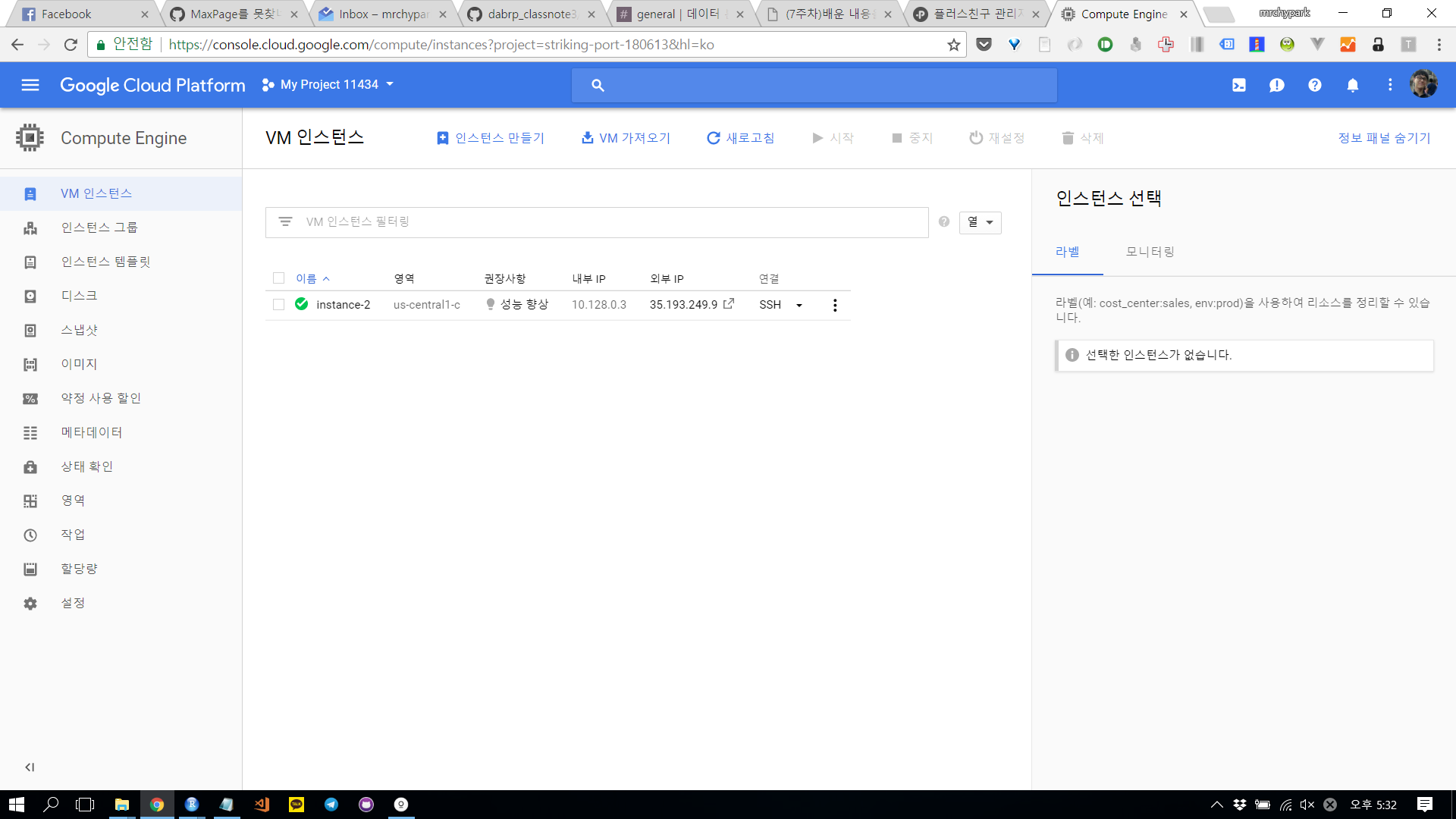Open the hamburger navigation menu
The image size is (1456, 819).
30,85
